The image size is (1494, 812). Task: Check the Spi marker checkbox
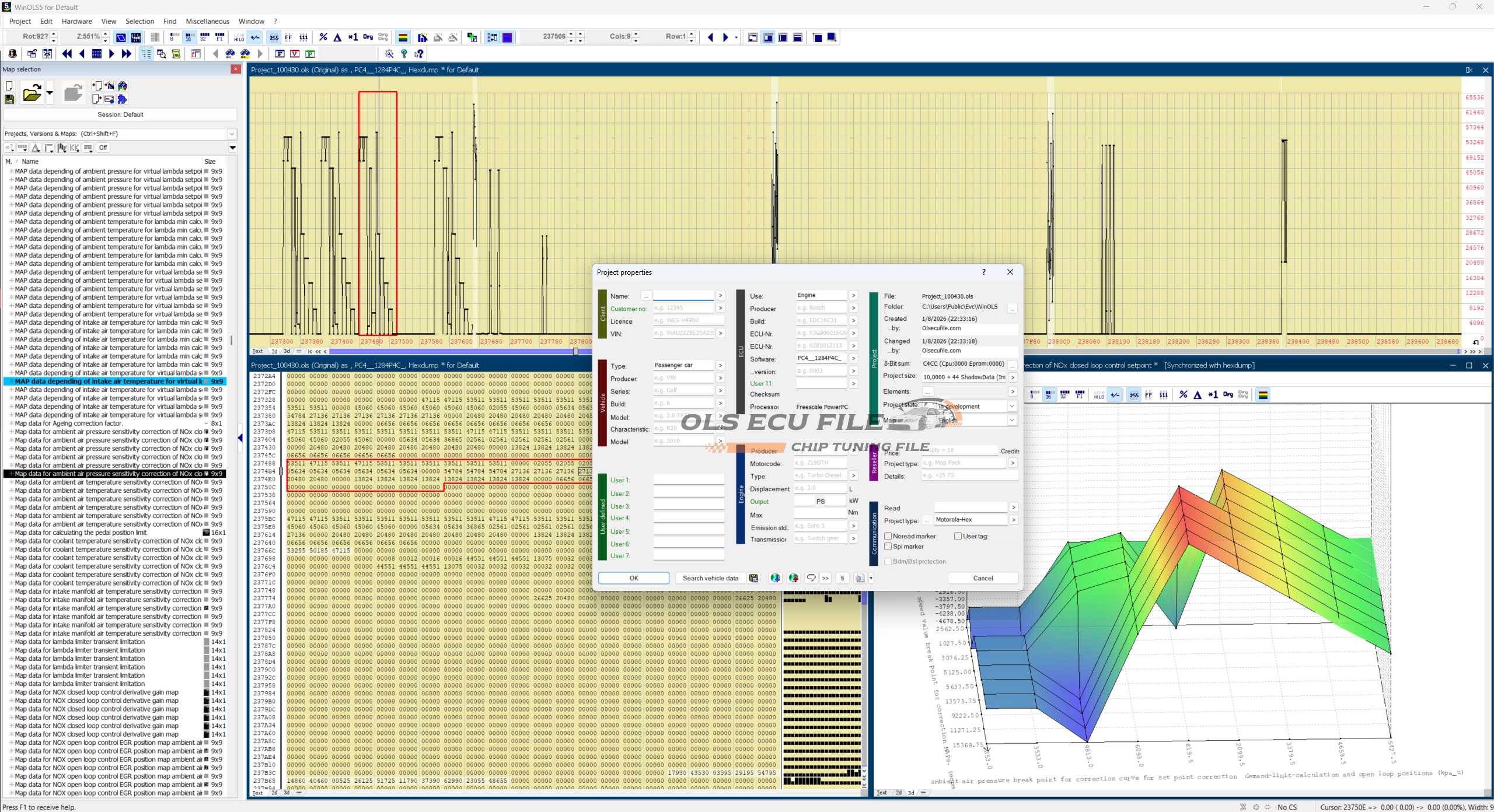888,547
